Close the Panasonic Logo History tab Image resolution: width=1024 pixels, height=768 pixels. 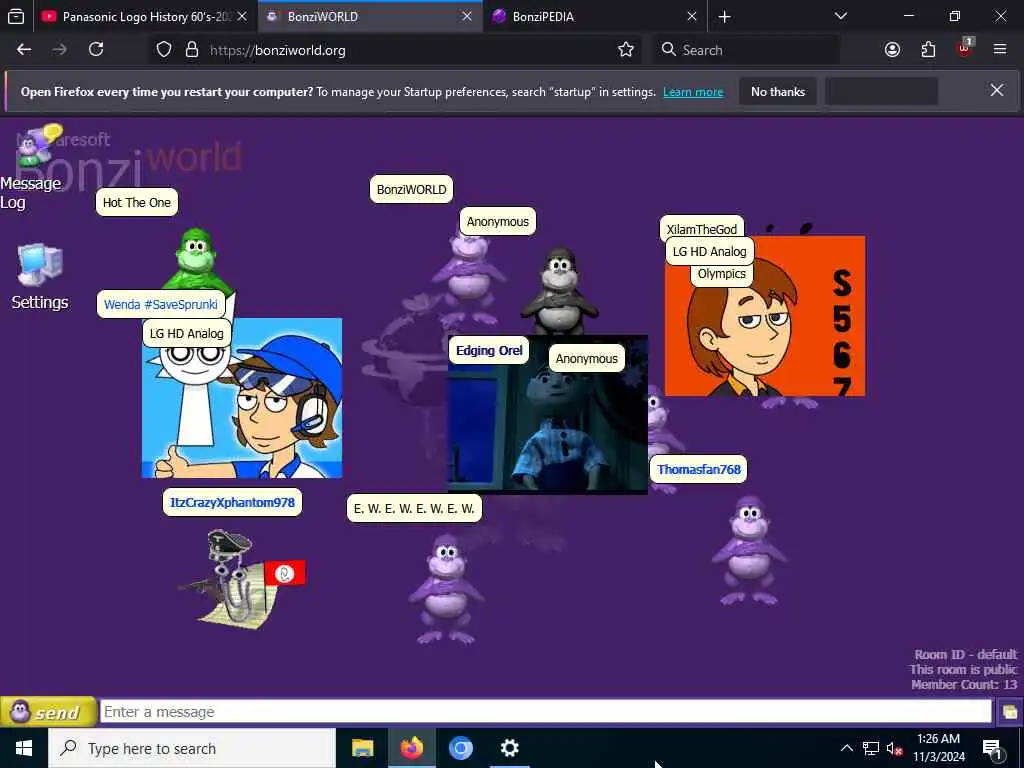click(x=242, y=16)
